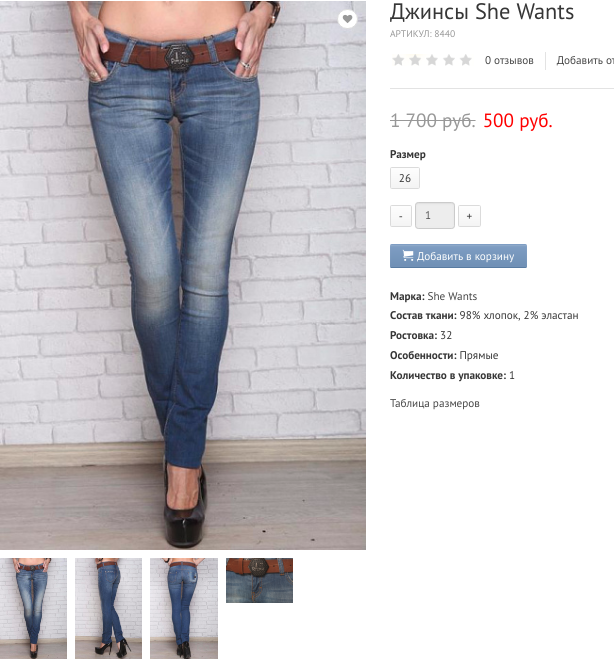This screenshot has width=614, height=665.
Task: Open the main jeans product photo
Action: coord(183,275)
